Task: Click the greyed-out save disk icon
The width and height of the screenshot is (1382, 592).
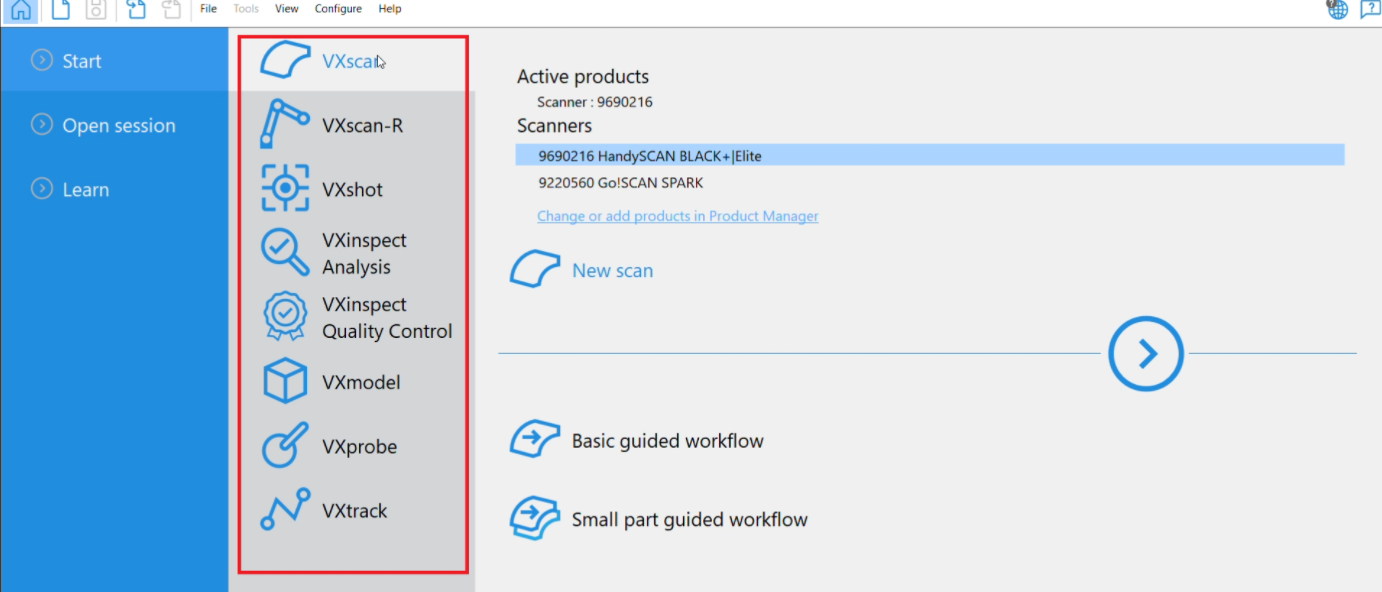Action: point(95,10)
